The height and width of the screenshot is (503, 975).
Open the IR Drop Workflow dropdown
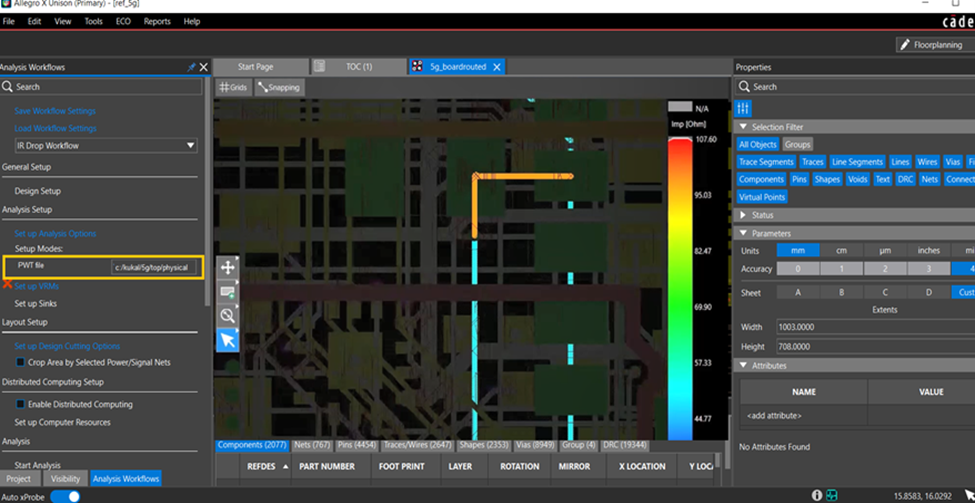pos(106,145)
